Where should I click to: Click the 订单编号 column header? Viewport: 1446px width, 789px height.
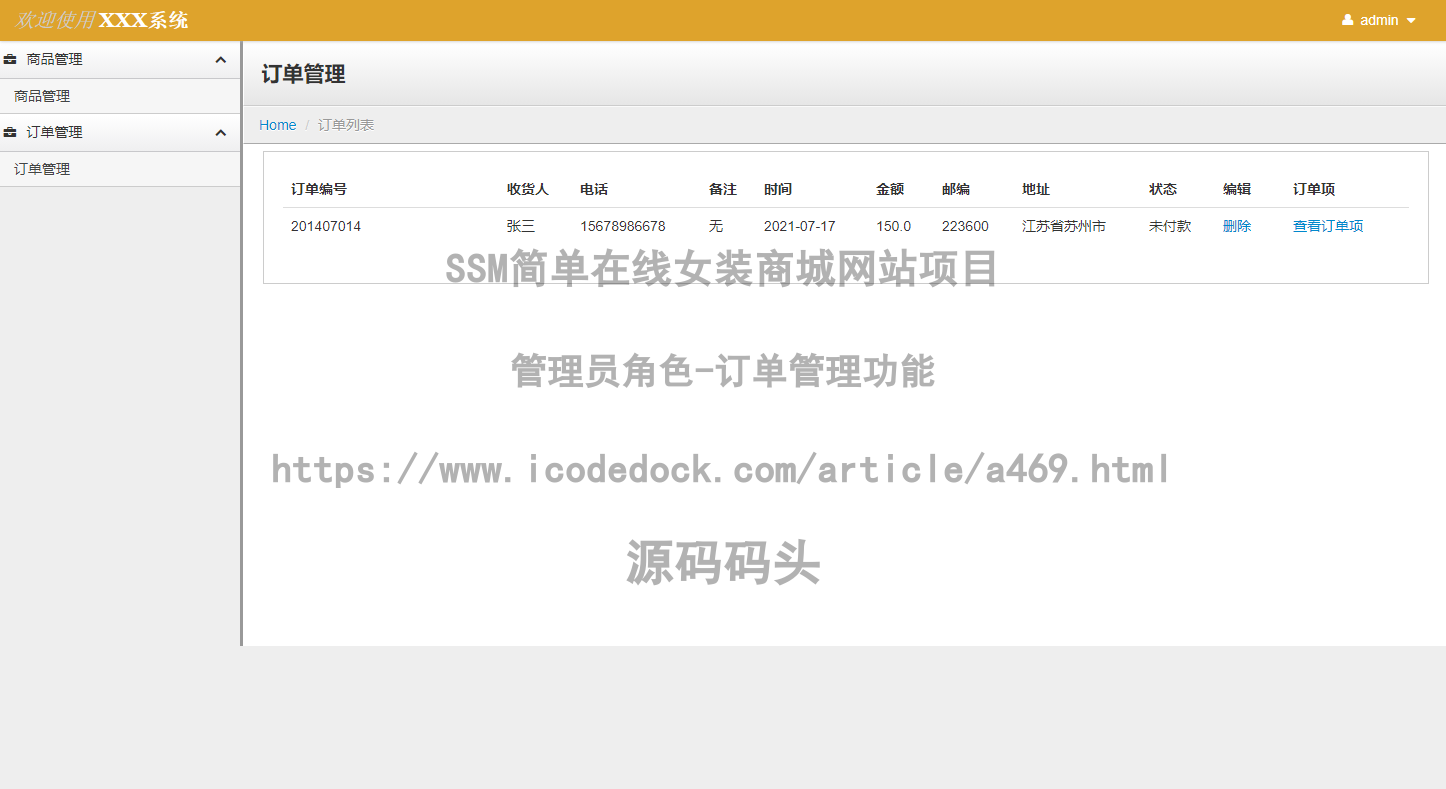tap(318, 188)
